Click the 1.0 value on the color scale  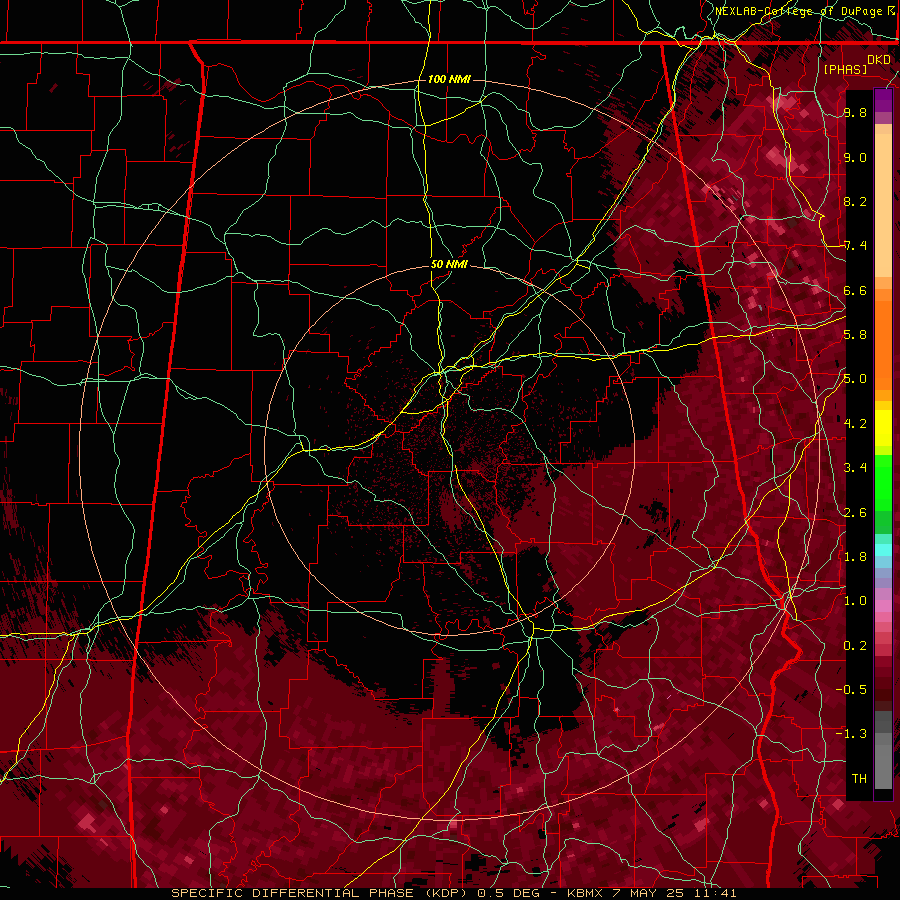[x=855, y=601]
